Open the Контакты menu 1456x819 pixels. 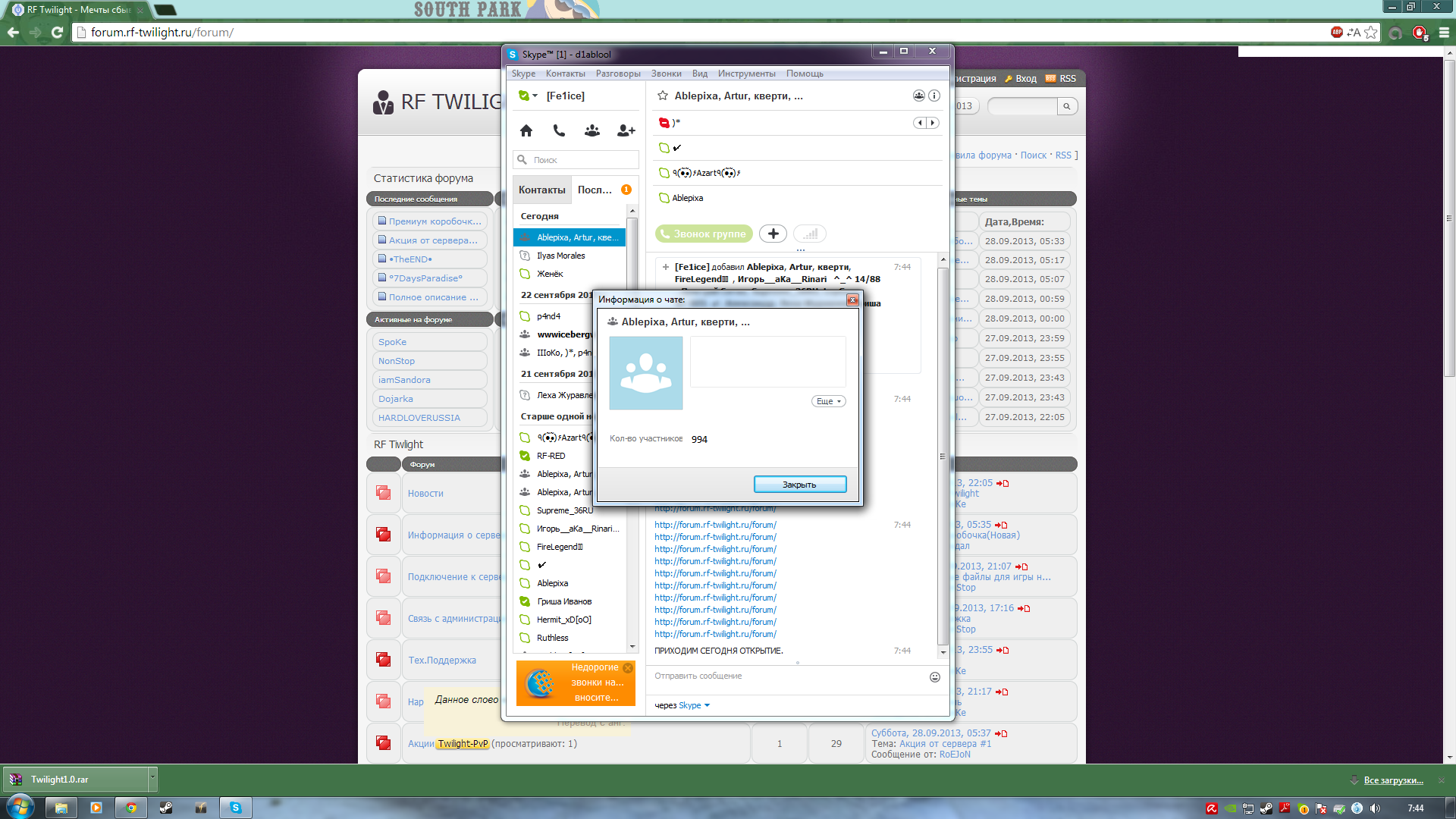[x=566, y=74]
